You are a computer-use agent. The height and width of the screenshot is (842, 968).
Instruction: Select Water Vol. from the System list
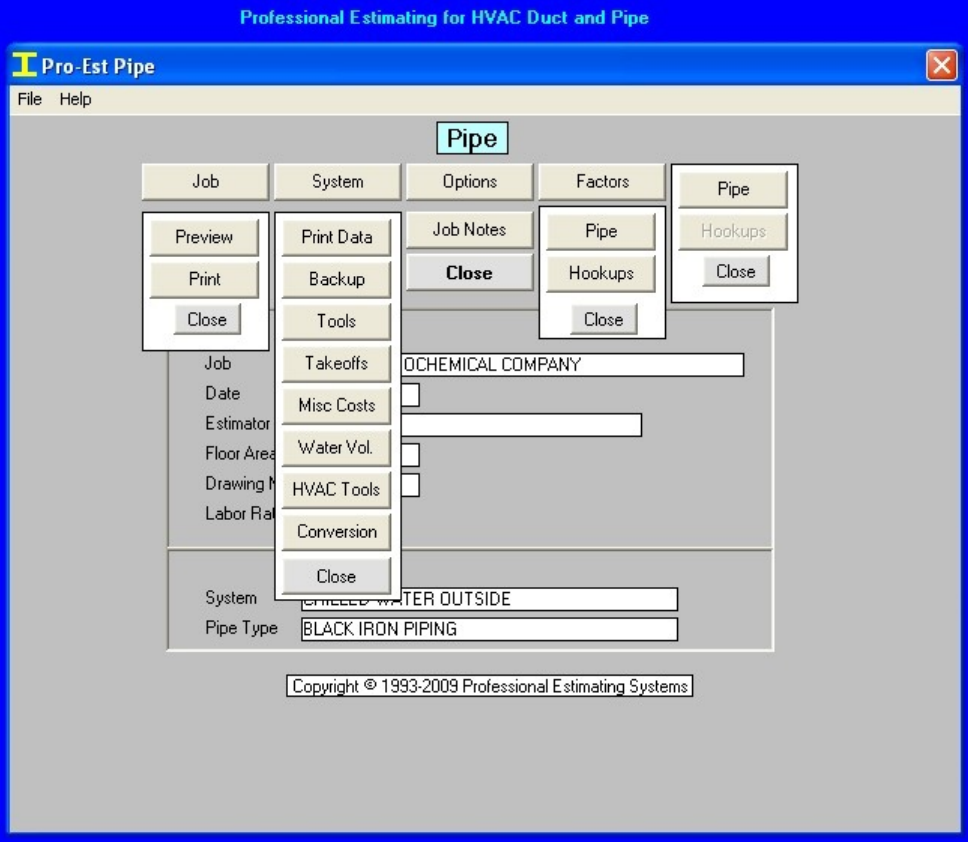tap(336, 447)
